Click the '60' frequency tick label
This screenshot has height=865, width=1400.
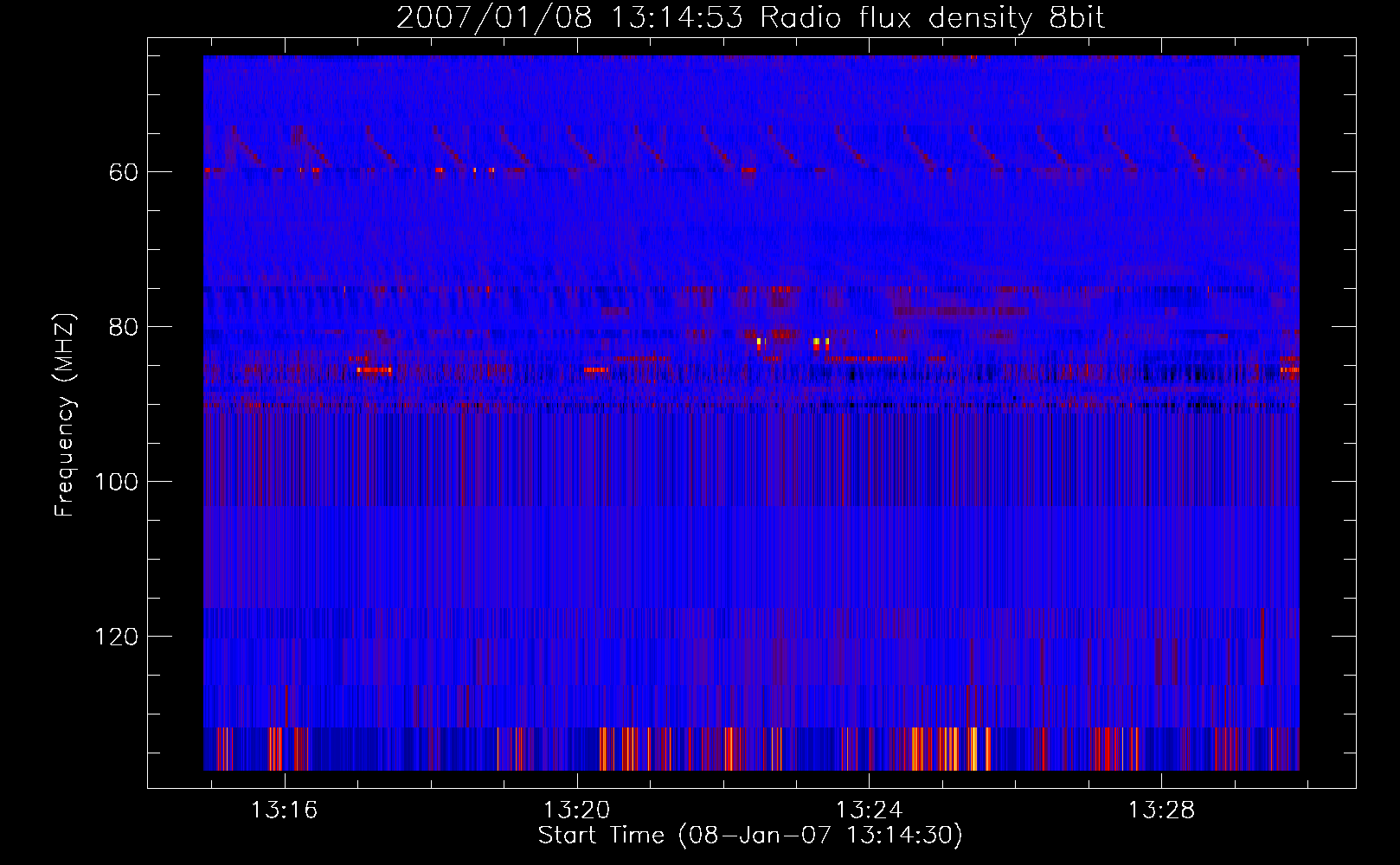123,172
